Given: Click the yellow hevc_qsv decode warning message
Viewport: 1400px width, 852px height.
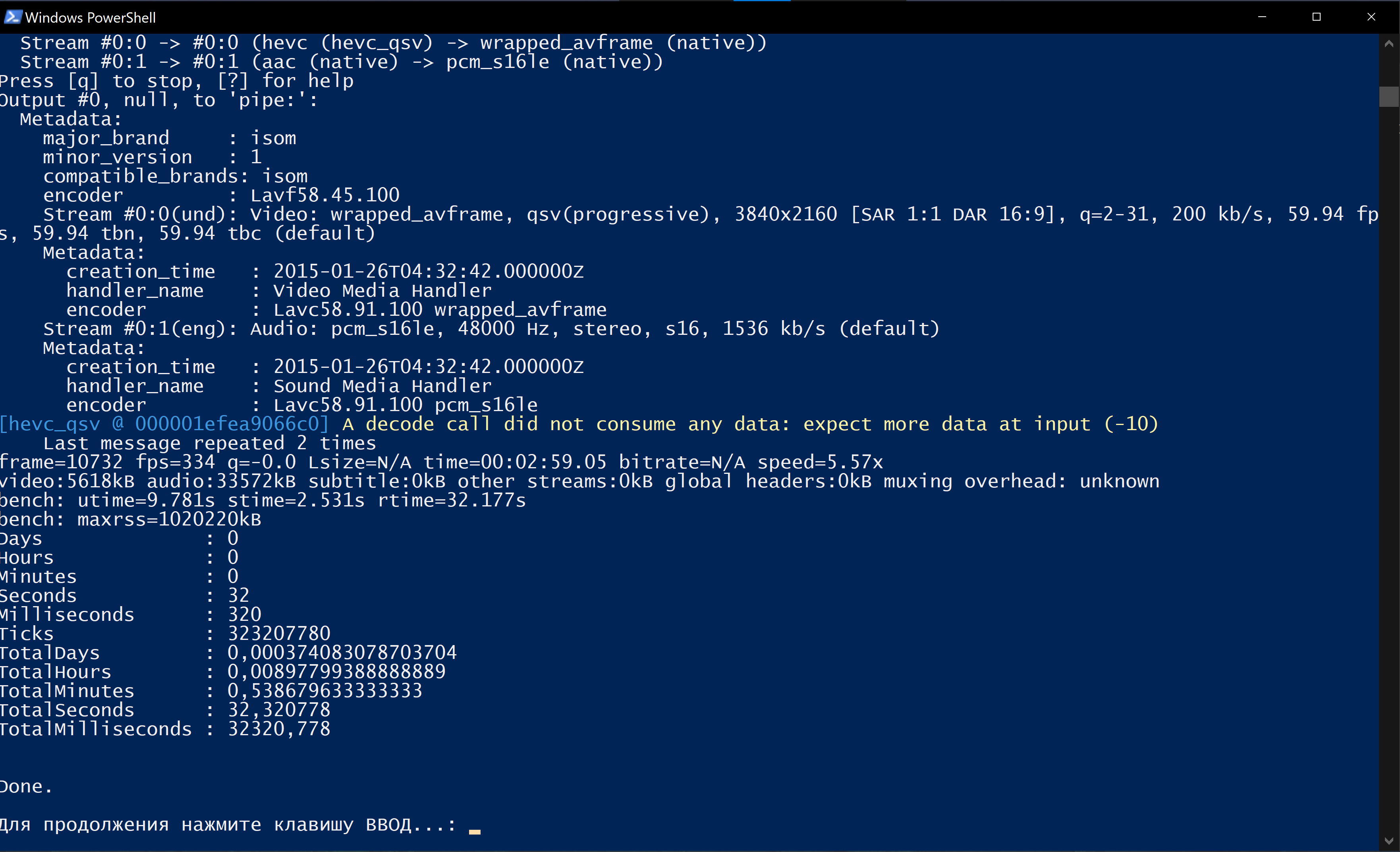Looking at the screenshot, I should 750,424.
